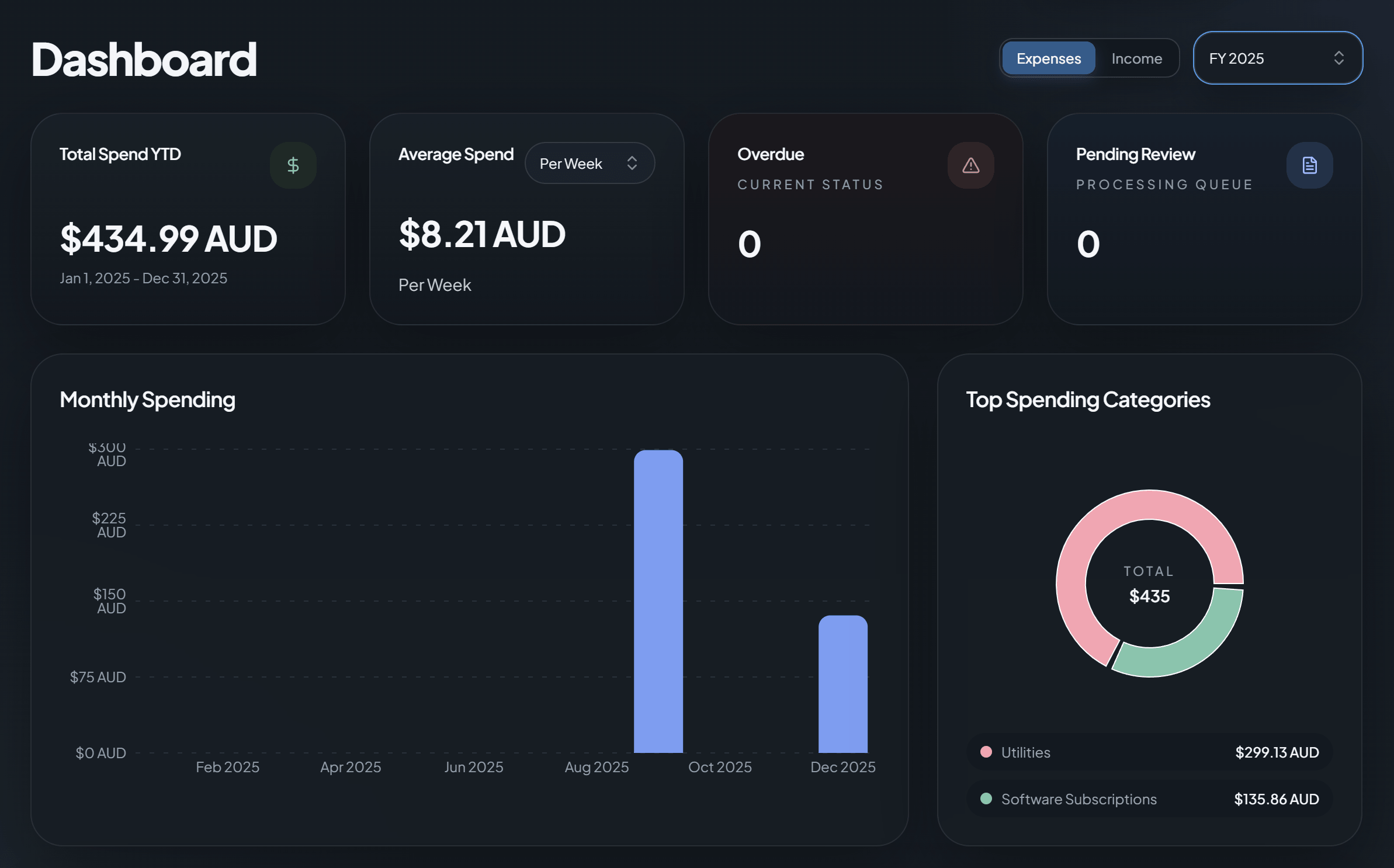The height and width of the screenshot is (868, 1394).
Task: Click the pink Utilities legend dot
Action: click(987, 752)
